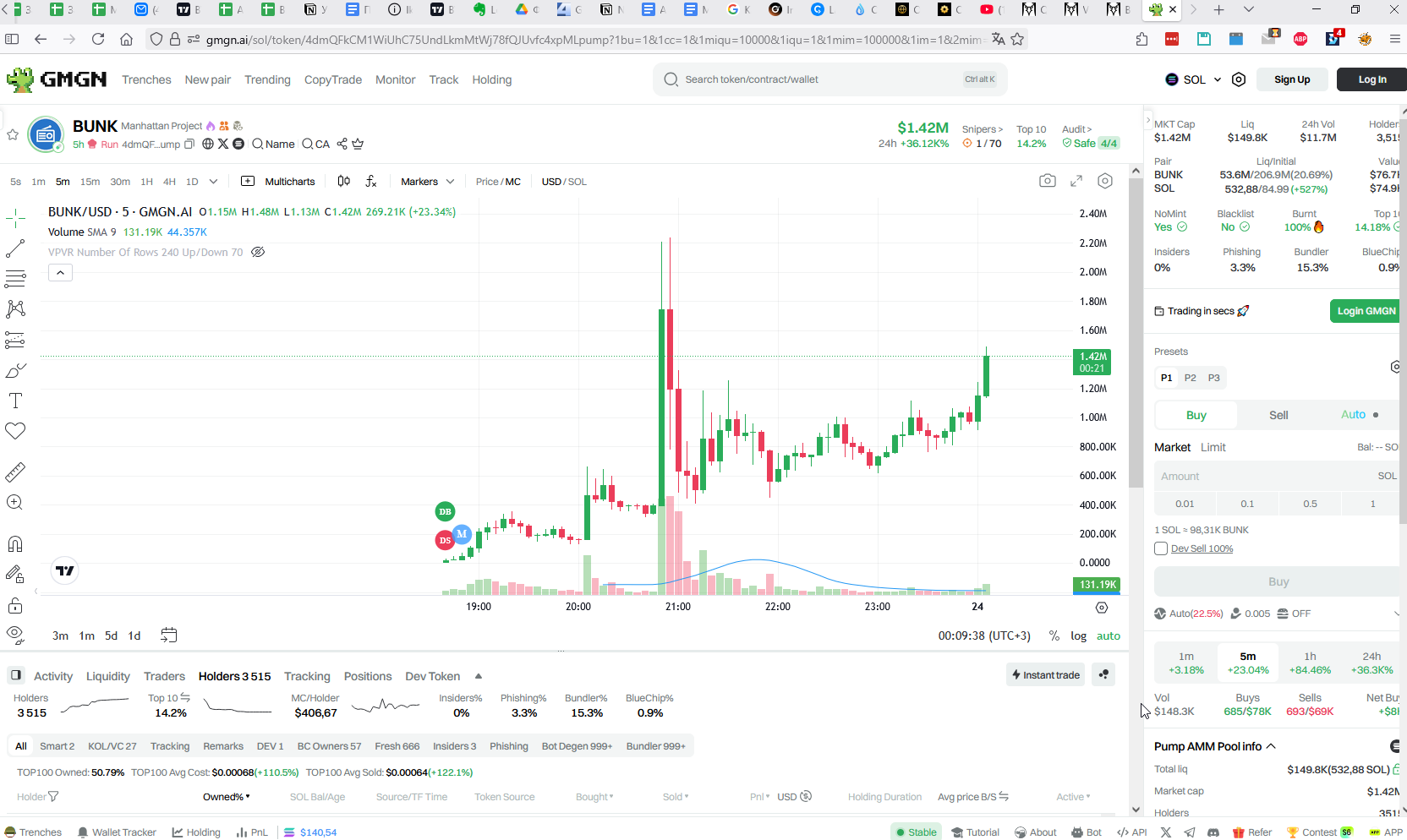Click the Log In button
1407x840 pixels.
click(1371, 79)
